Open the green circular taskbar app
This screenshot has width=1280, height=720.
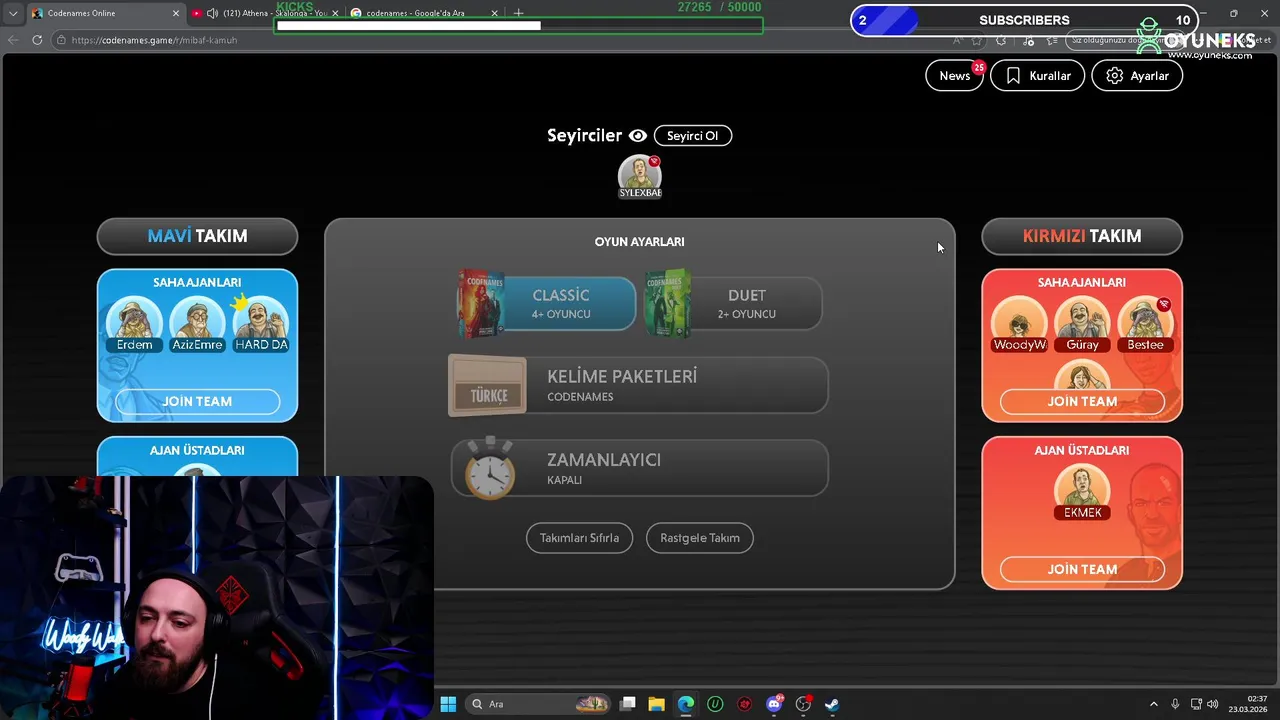(x=715, y=704)
